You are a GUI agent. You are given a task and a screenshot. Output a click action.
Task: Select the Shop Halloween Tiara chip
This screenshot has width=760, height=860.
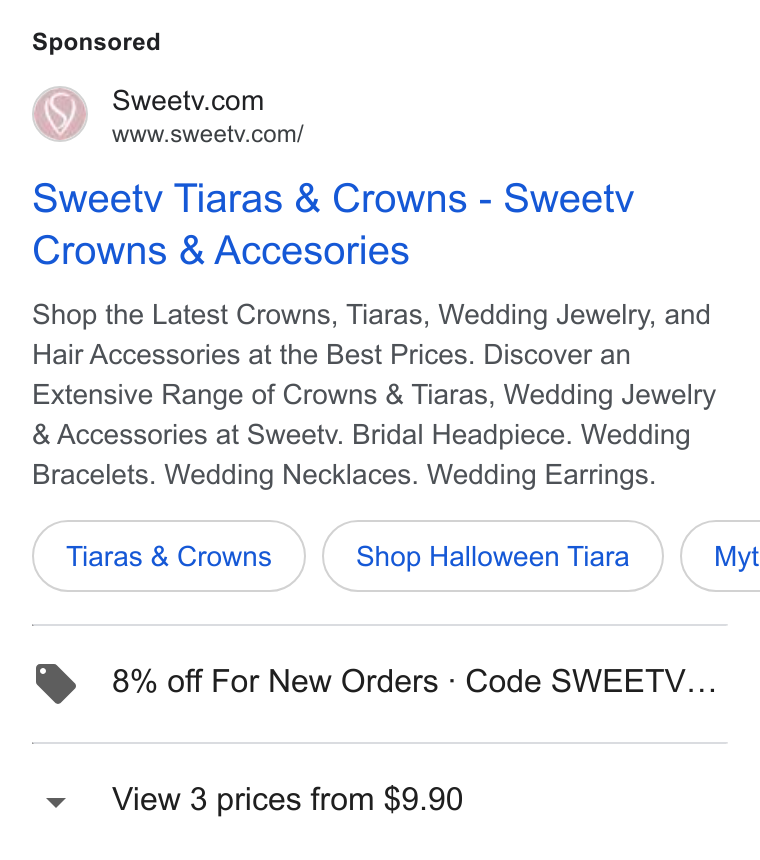pyautogui.click(x=492, y=556)
